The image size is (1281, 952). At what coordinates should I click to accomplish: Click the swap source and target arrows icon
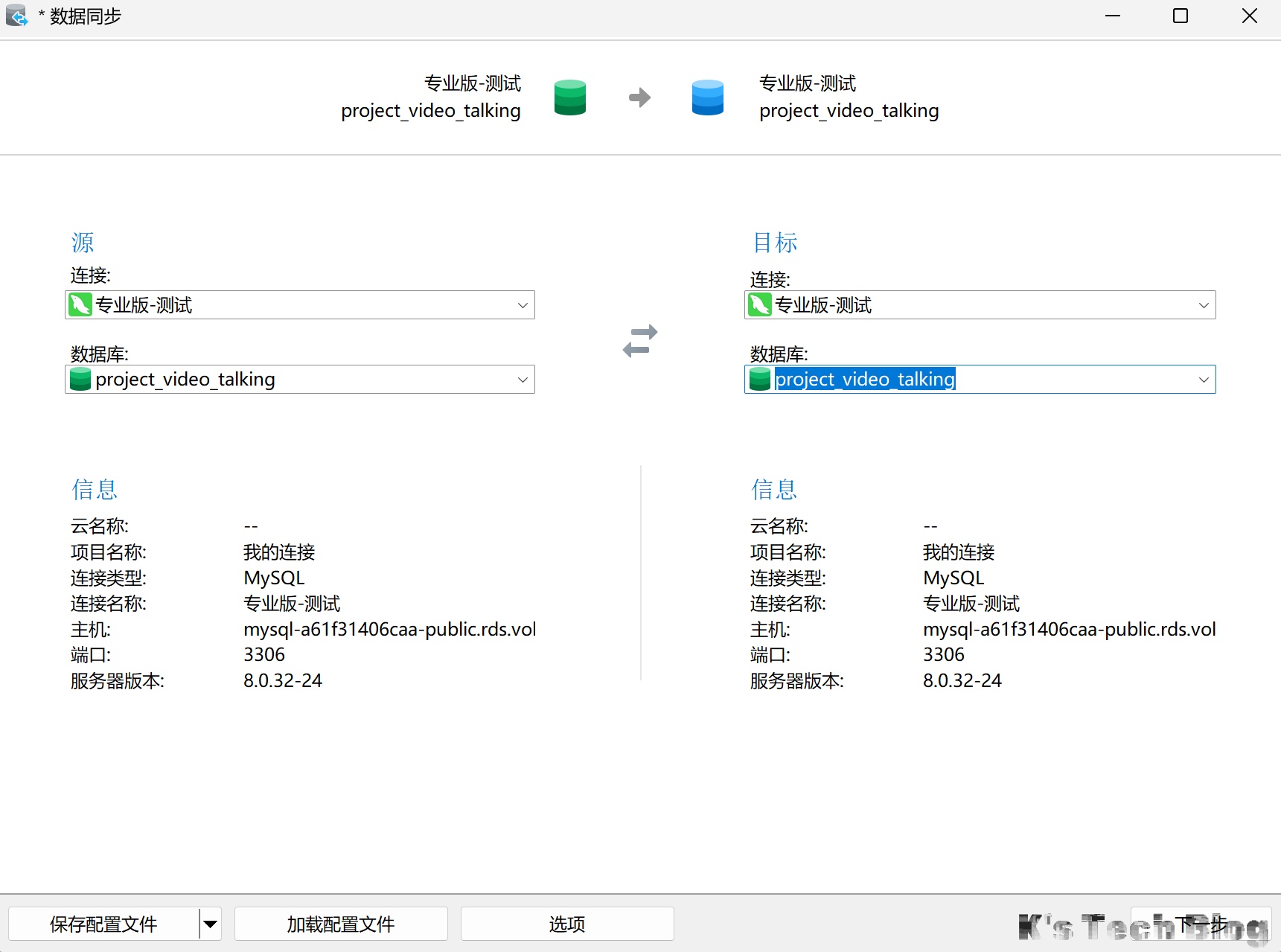tap(640, 341)
